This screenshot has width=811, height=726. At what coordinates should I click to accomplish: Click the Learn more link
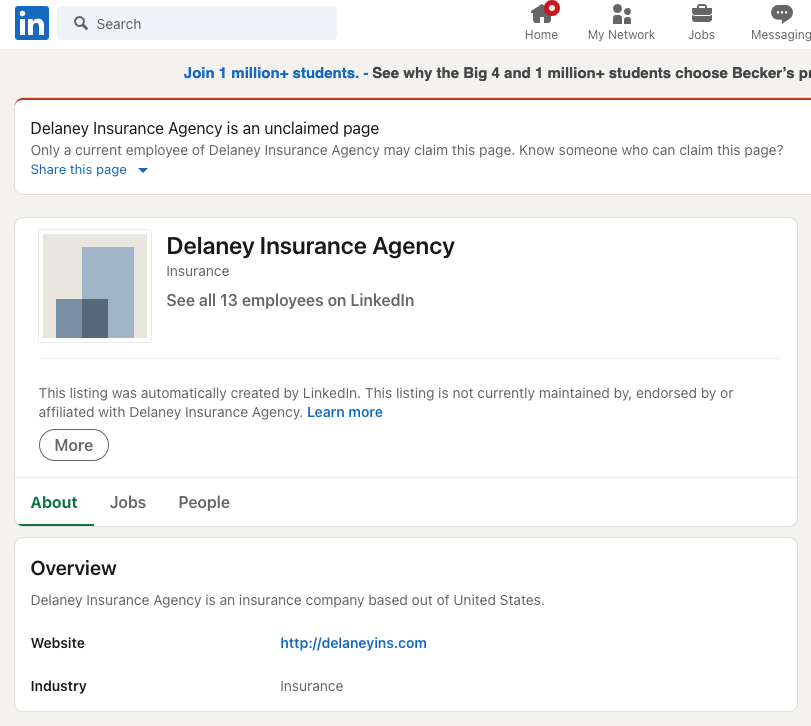[x=345, y=412]
